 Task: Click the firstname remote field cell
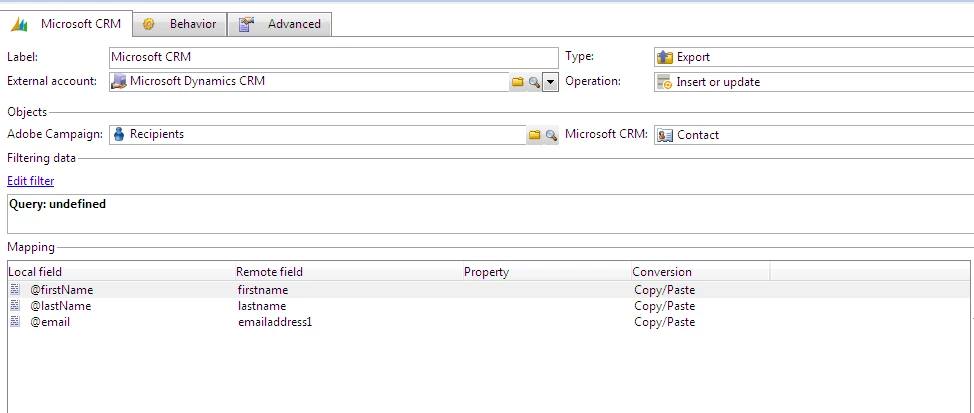tap(263, 290)
